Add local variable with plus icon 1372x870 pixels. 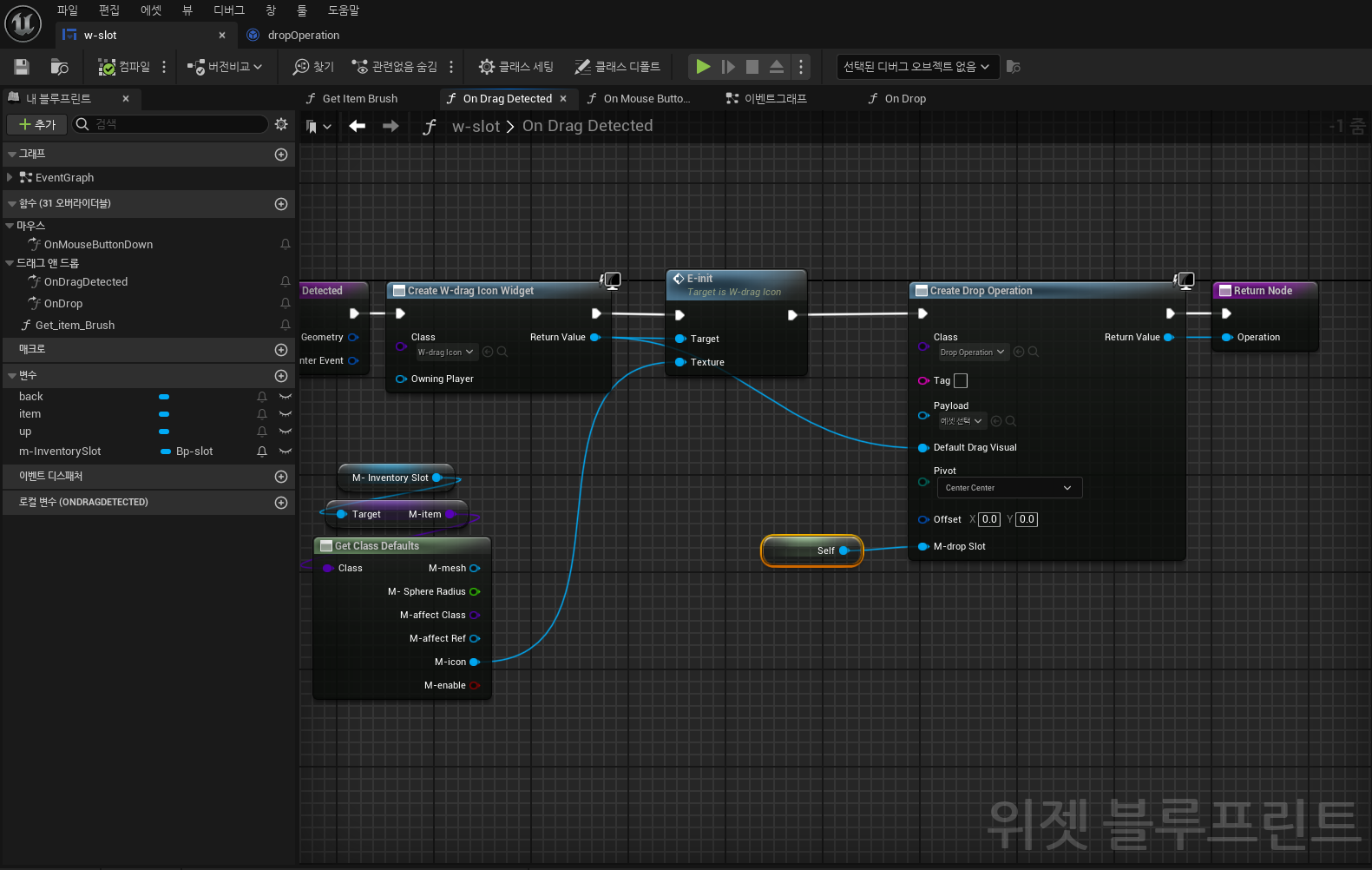tap(281, 503)
